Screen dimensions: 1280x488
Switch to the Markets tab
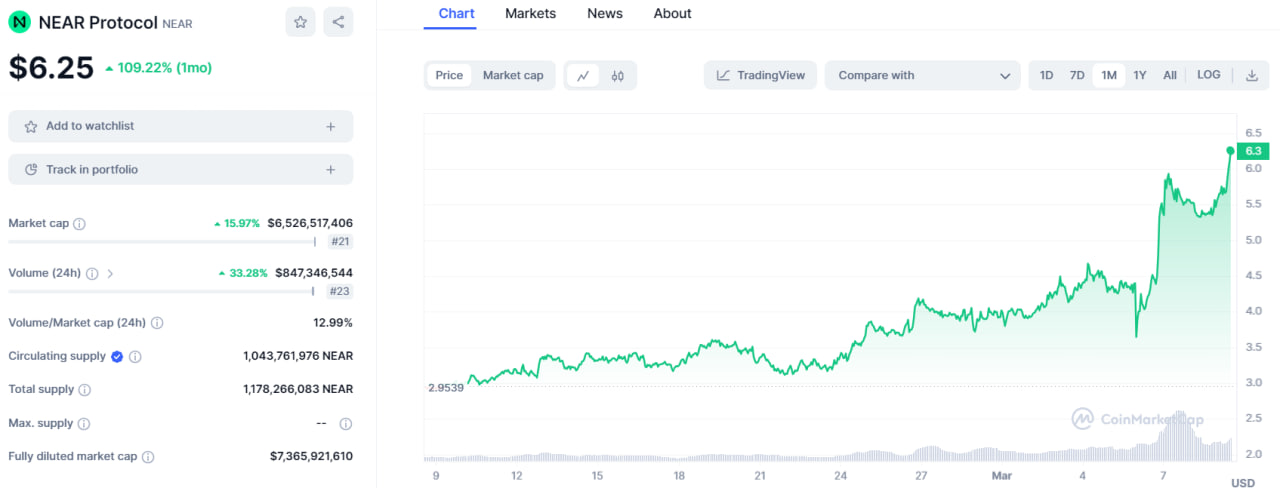530,14
